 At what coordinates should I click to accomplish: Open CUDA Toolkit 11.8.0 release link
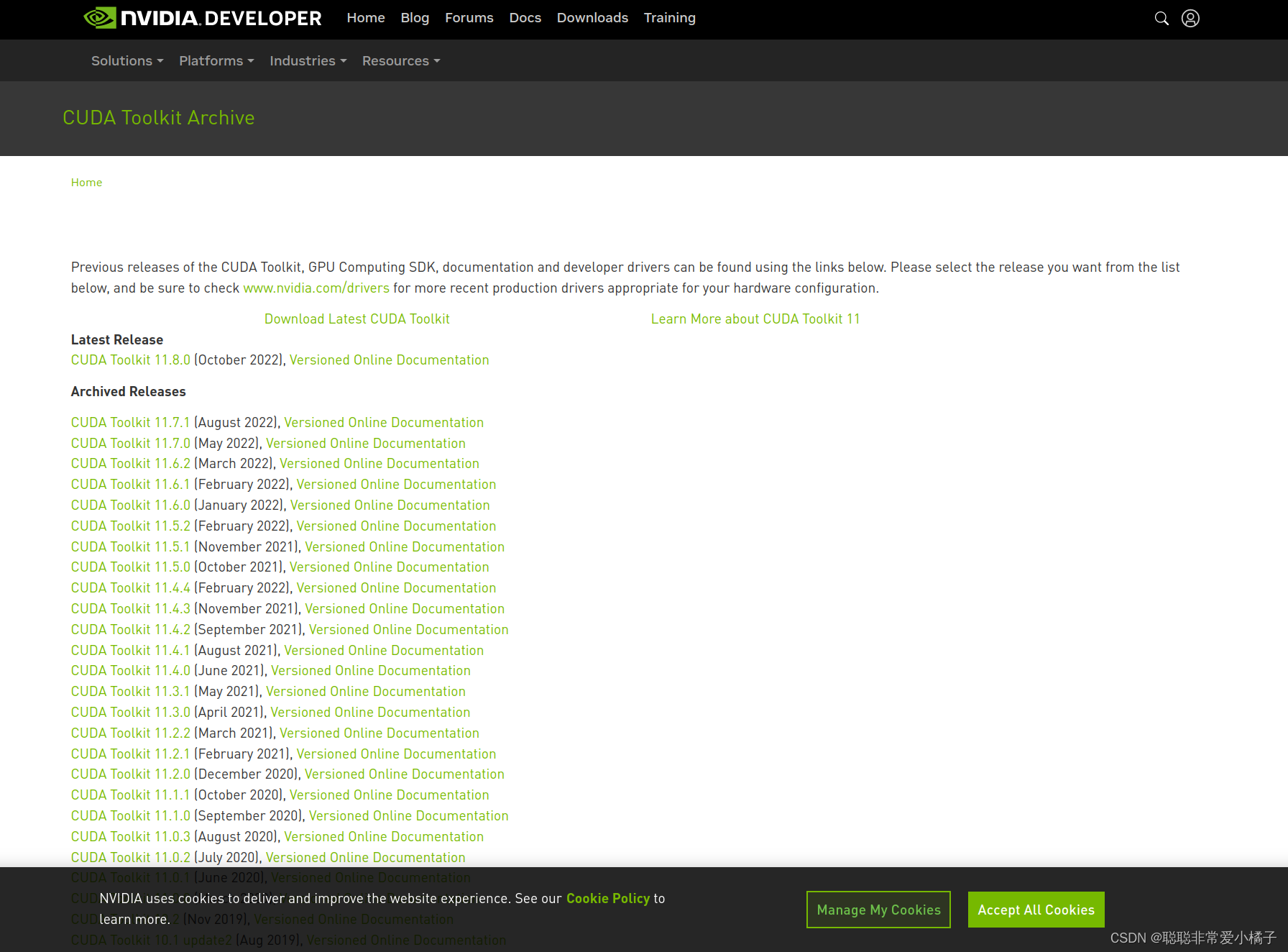(131, 360)
